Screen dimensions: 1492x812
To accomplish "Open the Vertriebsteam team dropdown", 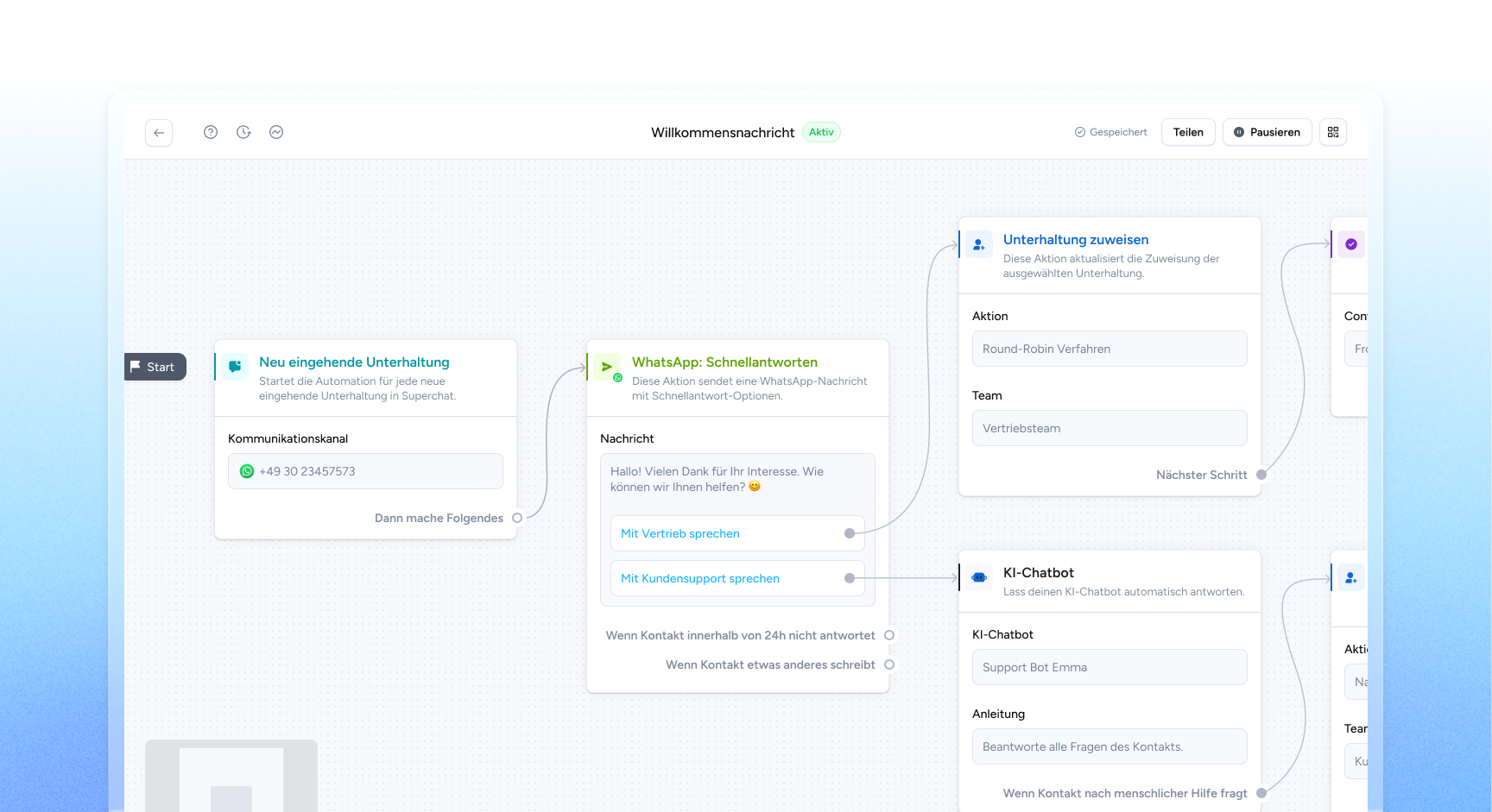I will [x=1110, y=428].
